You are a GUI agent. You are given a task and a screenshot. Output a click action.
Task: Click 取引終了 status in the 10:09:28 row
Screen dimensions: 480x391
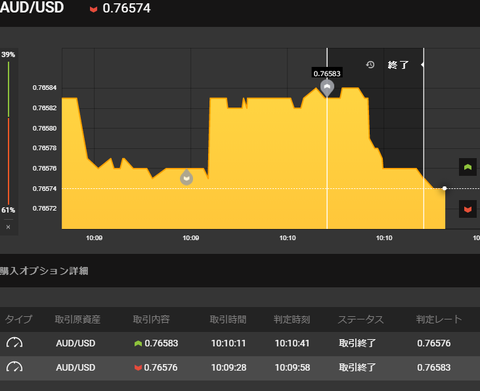[x=357, y=368]
